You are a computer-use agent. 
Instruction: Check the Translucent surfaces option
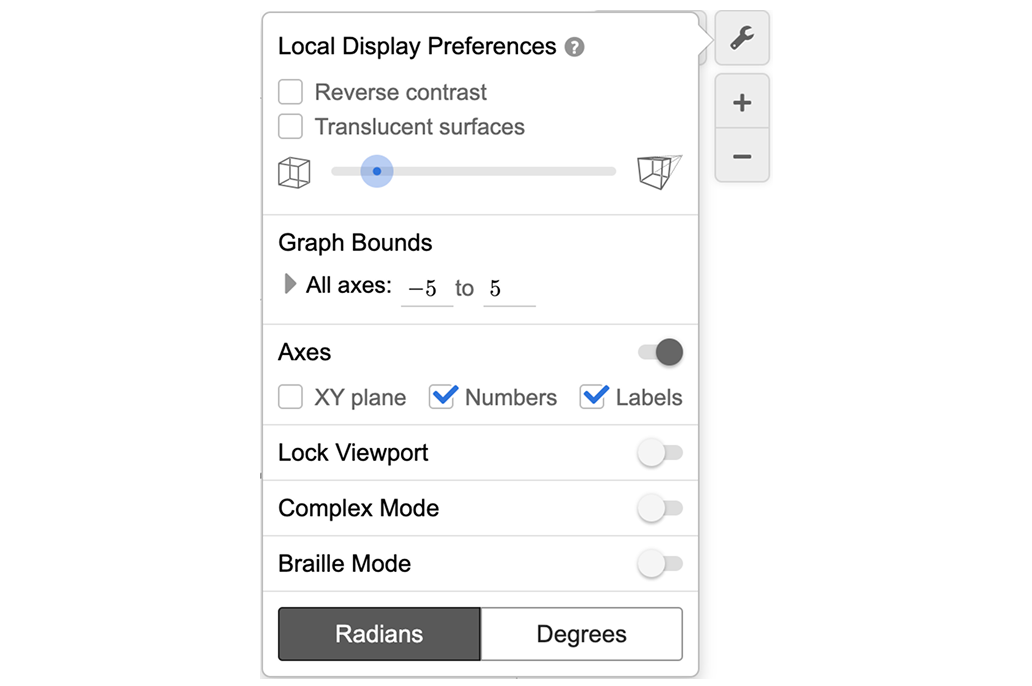291,127
